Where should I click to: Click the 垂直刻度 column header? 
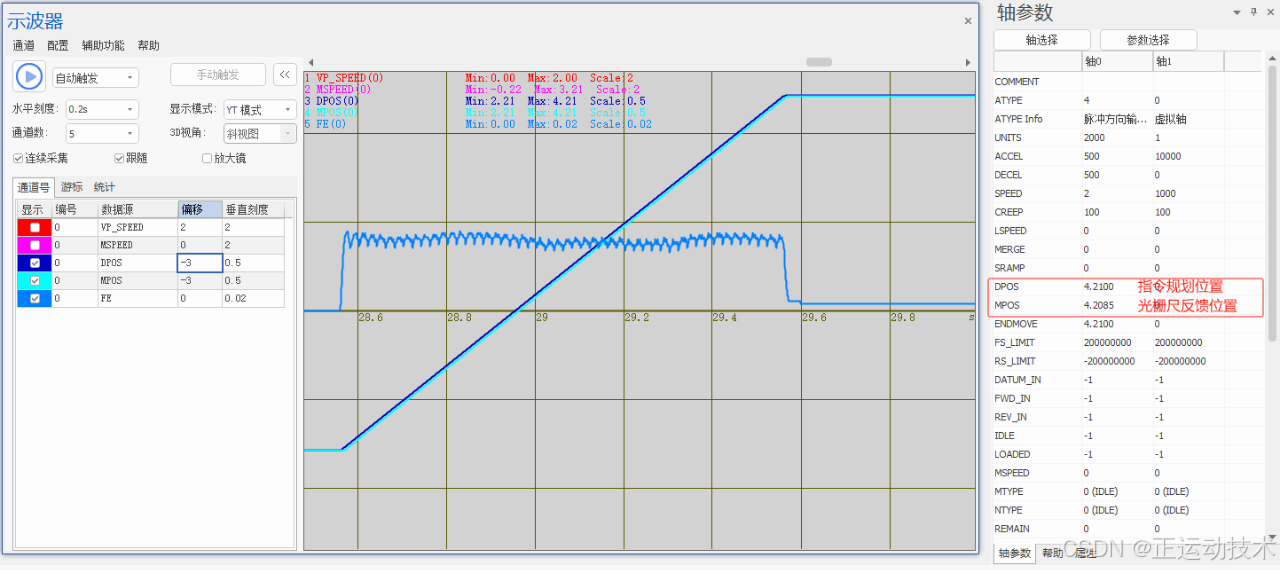pyautogui.click(x=253, y=210)
